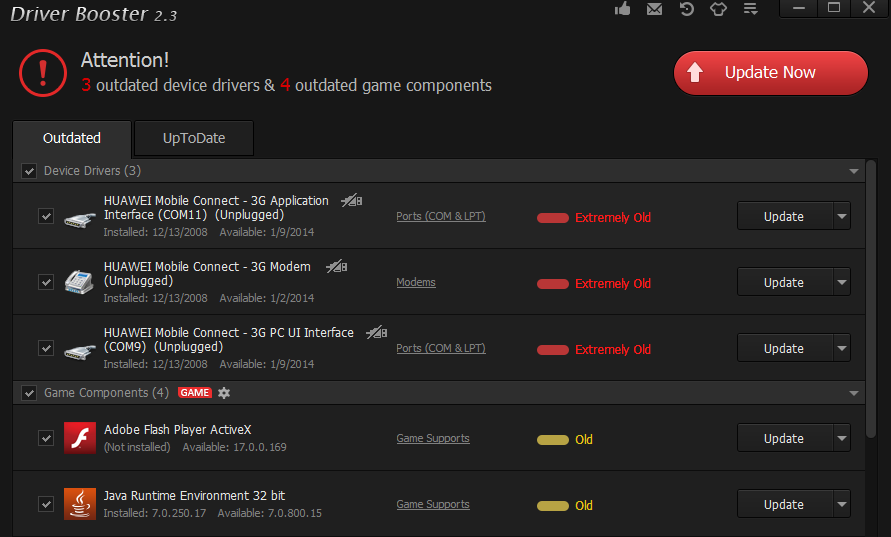Click the red GAME badge
This screenshot has width=891, height=537.
[x=195, y=393]
